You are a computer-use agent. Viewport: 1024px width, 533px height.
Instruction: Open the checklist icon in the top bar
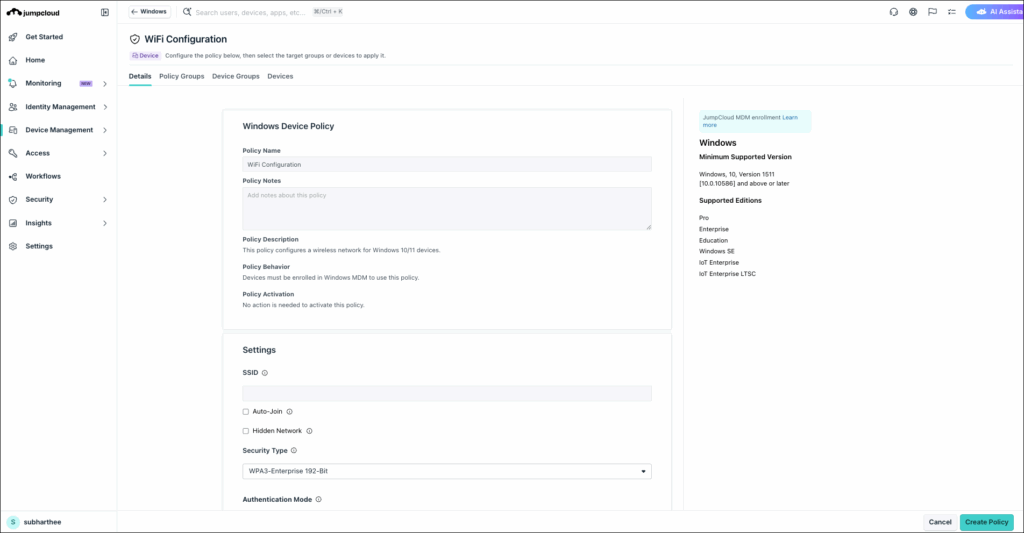pyautogui.click(x=952, y=12)
